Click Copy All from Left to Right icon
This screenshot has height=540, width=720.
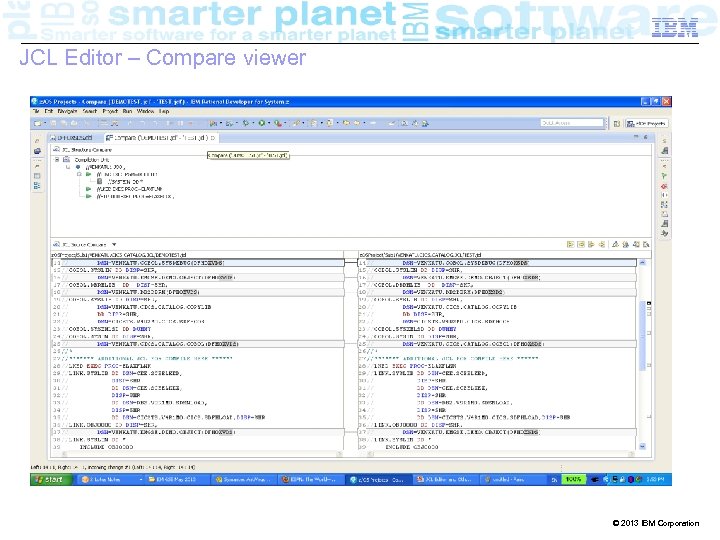pyautogui.click(x=570, y=244)
